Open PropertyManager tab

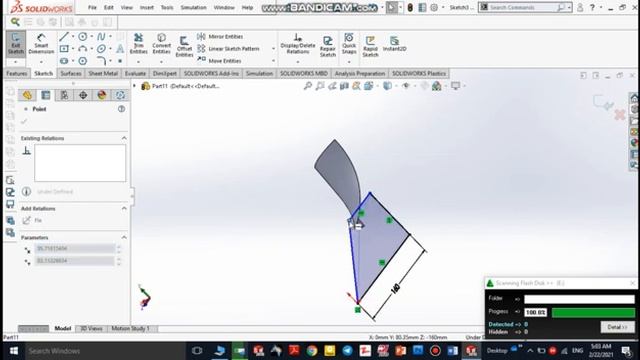(46, 95)
